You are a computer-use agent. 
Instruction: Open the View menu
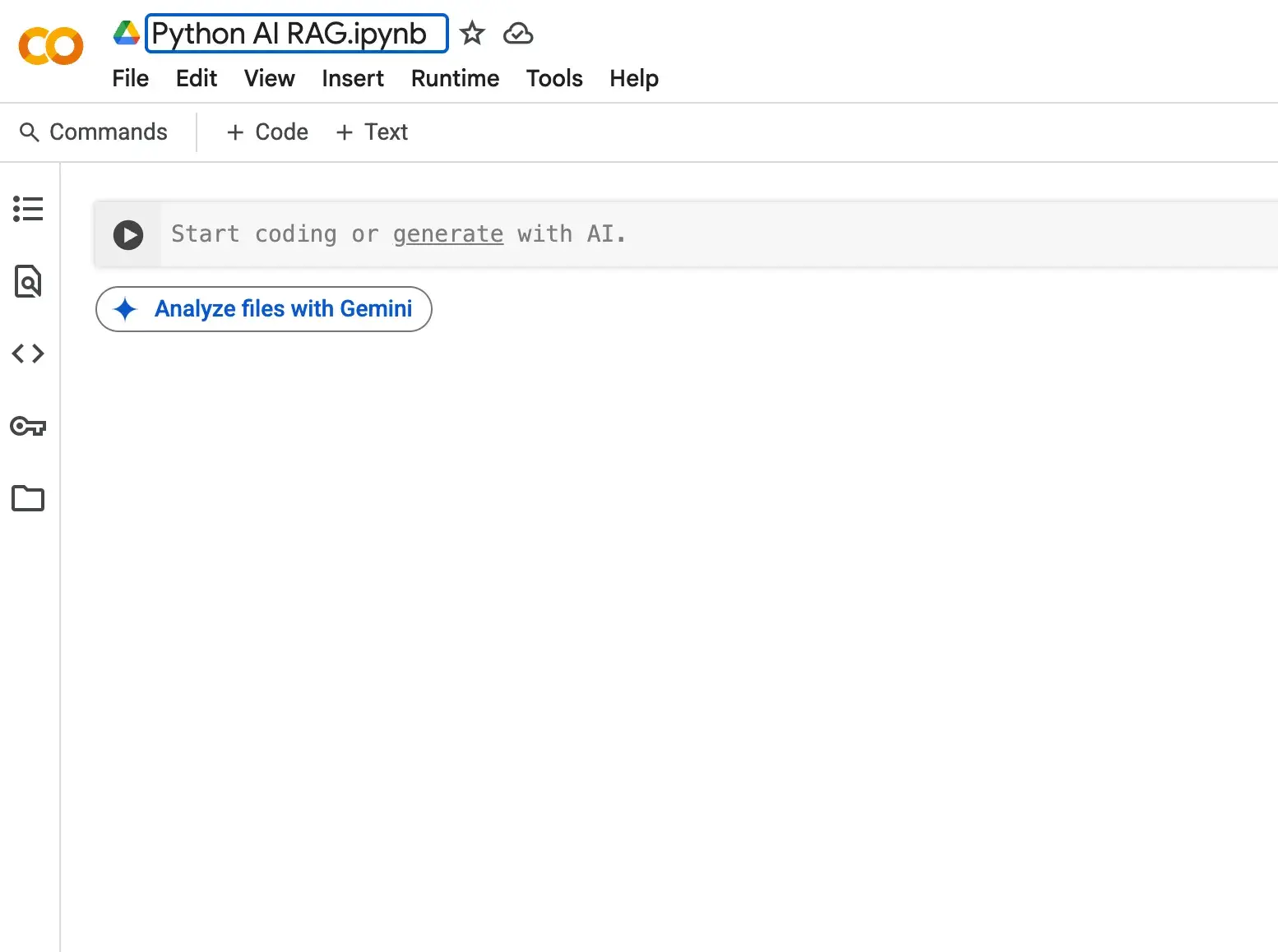point(269,78)
